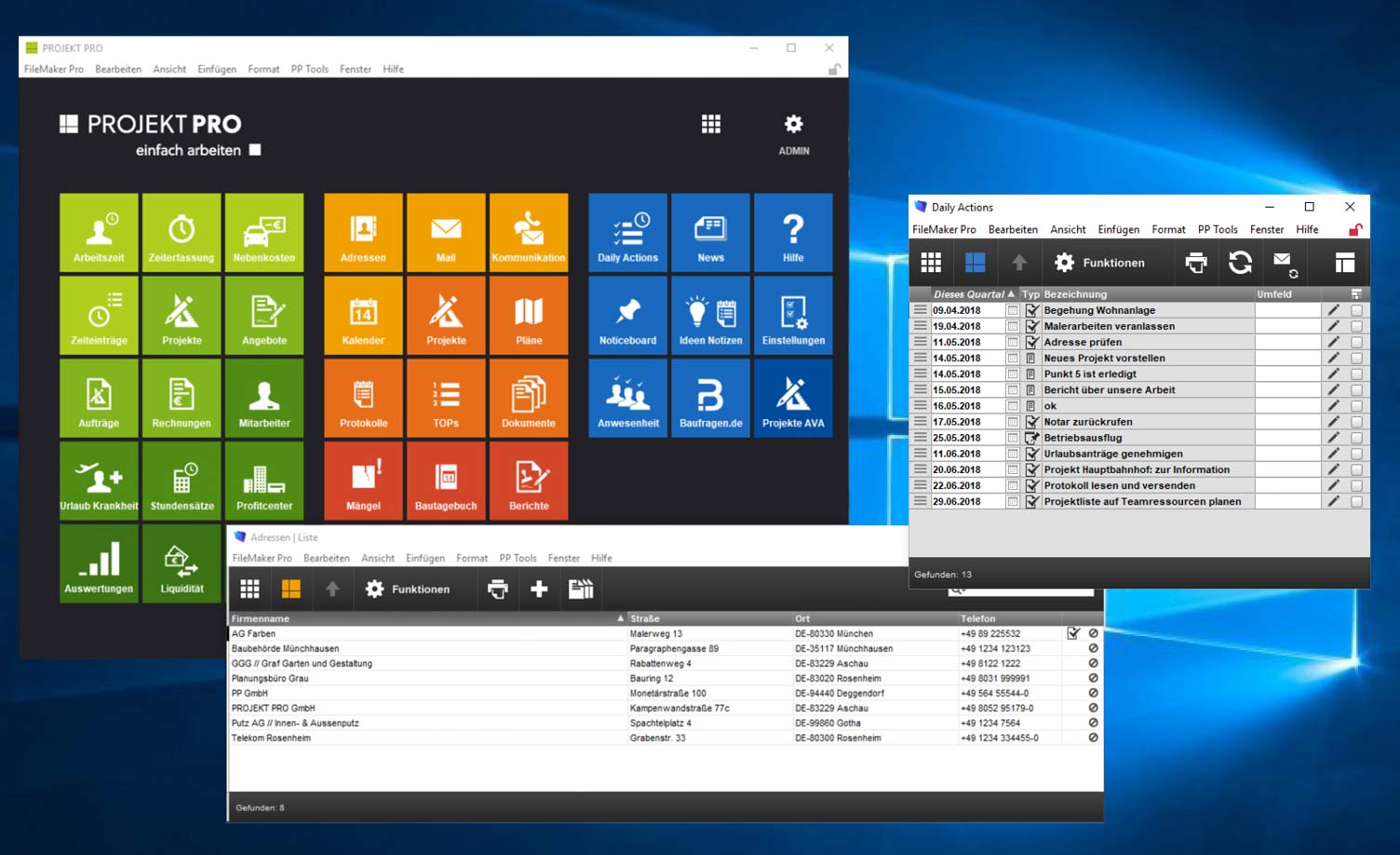Open Fenster menu in Daily Actions window
The height and width of the screenshot is (855, 1400).
(1267, 229)
